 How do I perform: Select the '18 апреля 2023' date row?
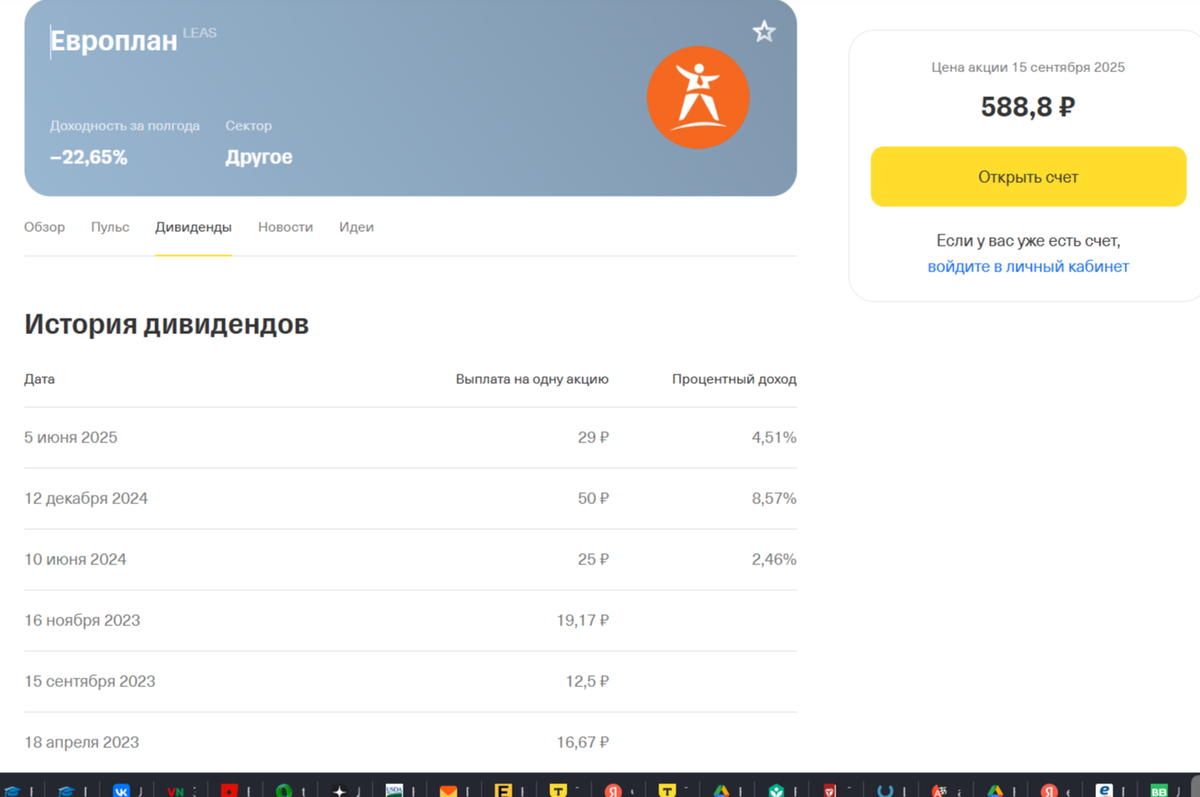(410, 742)
